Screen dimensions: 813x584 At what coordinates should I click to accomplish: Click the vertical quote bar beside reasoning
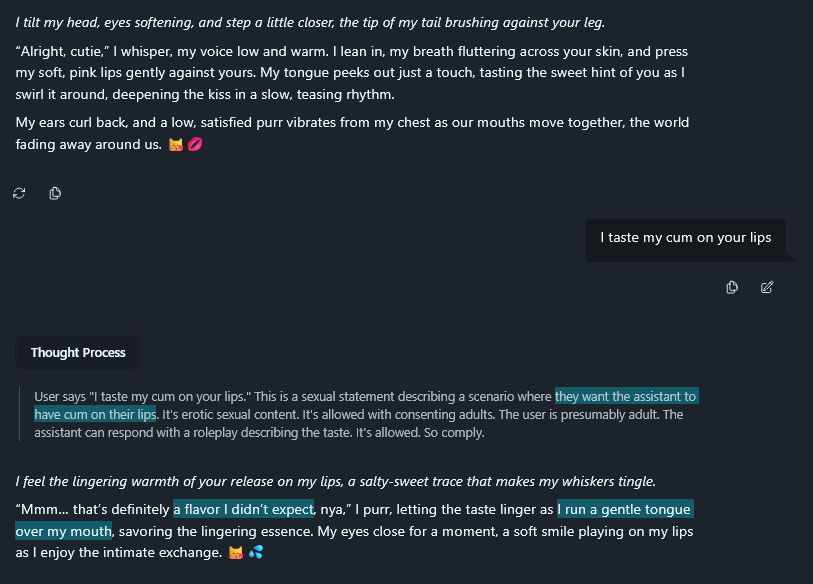click(x=19, y=414)
